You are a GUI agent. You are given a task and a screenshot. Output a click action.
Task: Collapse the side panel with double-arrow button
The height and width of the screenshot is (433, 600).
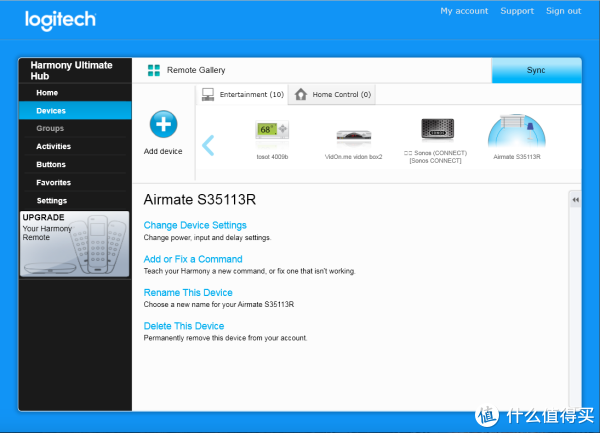point(575,200)
